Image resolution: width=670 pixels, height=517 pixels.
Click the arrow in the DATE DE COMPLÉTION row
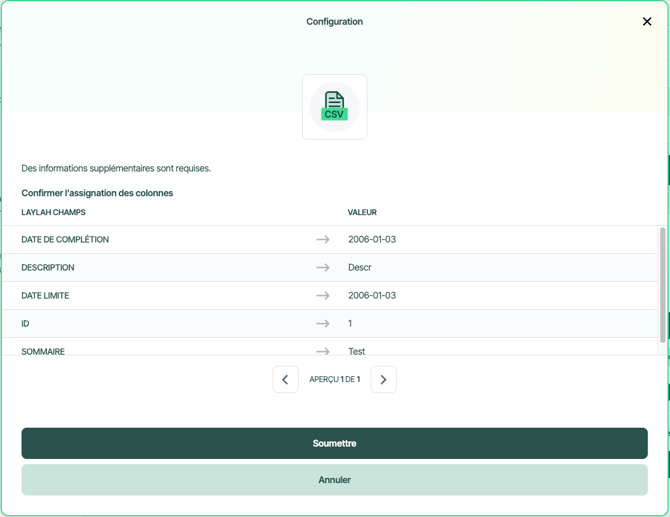[323, 239]
